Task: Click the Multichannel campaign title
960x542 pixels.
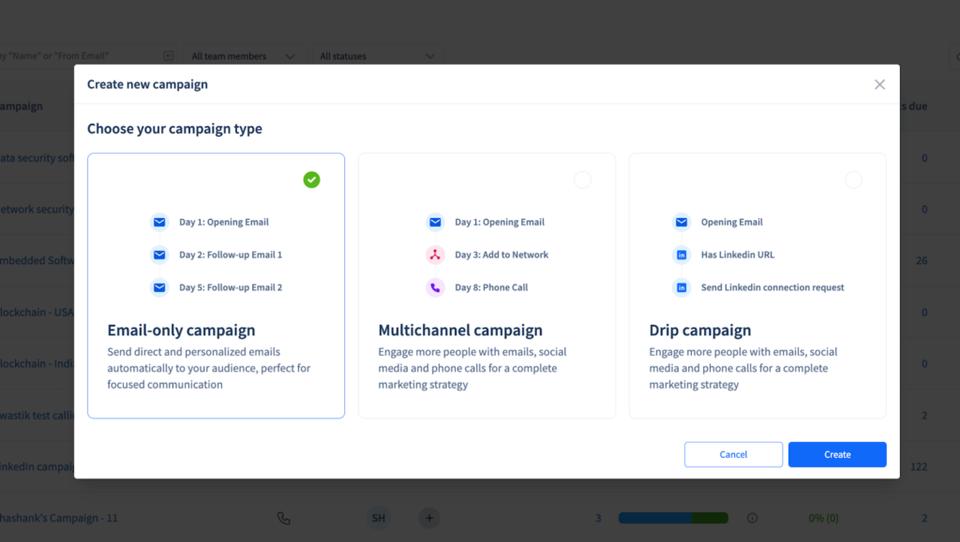Action: (460, 330)
